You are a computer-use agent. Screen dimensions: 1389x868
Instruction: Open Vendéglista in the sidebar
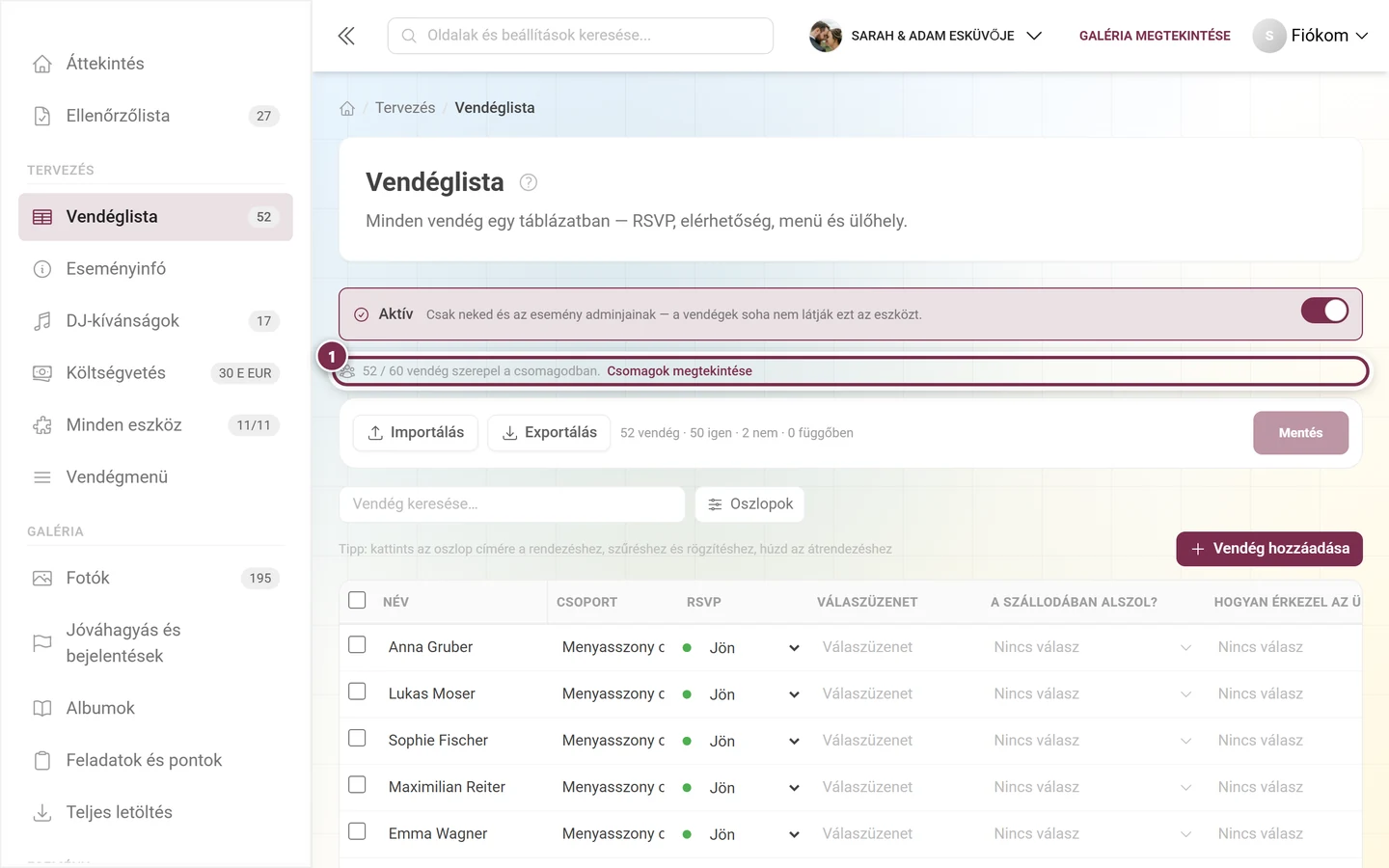click(155, 217)
